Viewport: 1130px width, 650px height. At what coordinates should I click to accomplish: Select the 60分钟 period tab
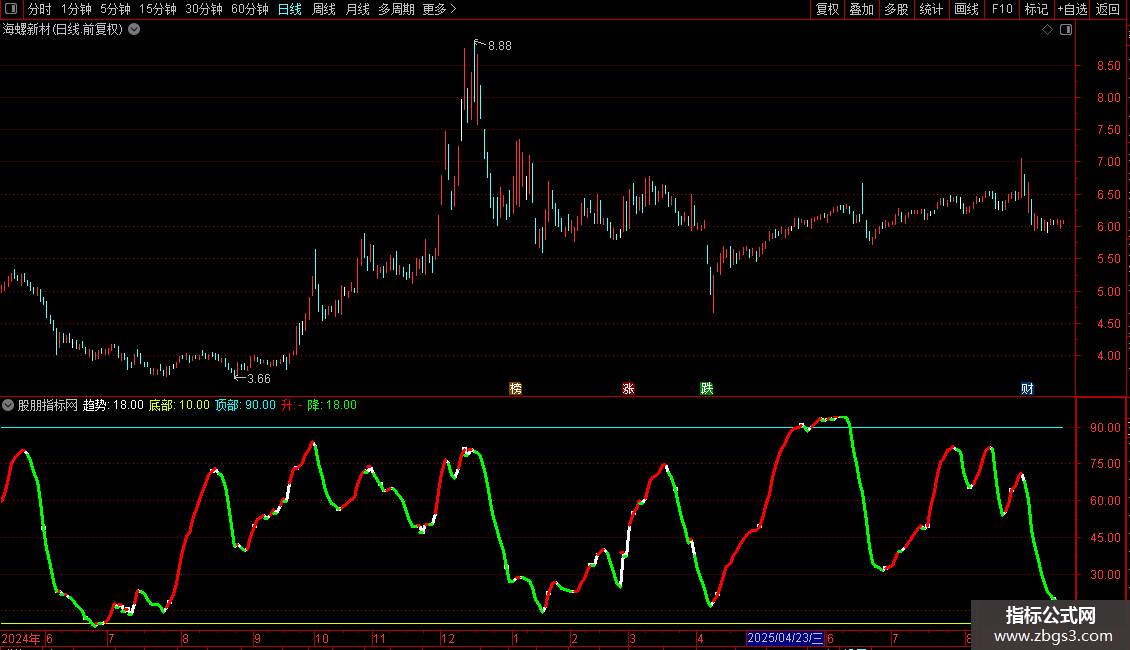click(250, 9)
